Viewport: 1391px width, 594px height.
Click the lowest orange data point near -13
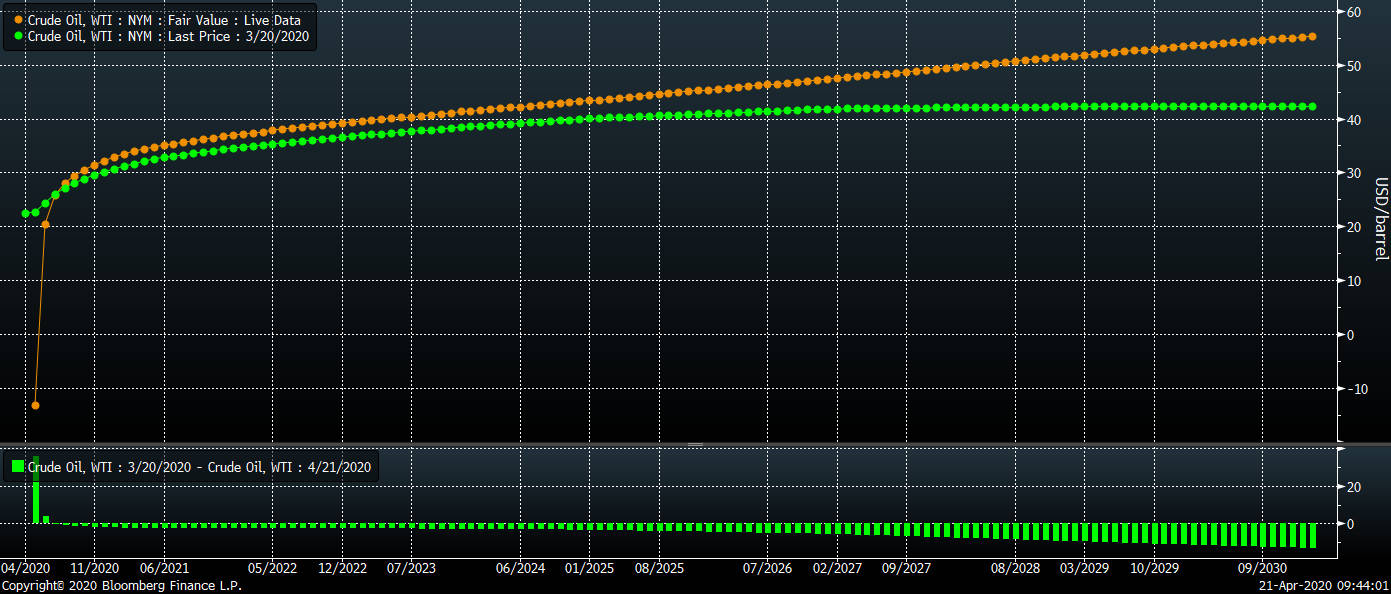(36, 405)
